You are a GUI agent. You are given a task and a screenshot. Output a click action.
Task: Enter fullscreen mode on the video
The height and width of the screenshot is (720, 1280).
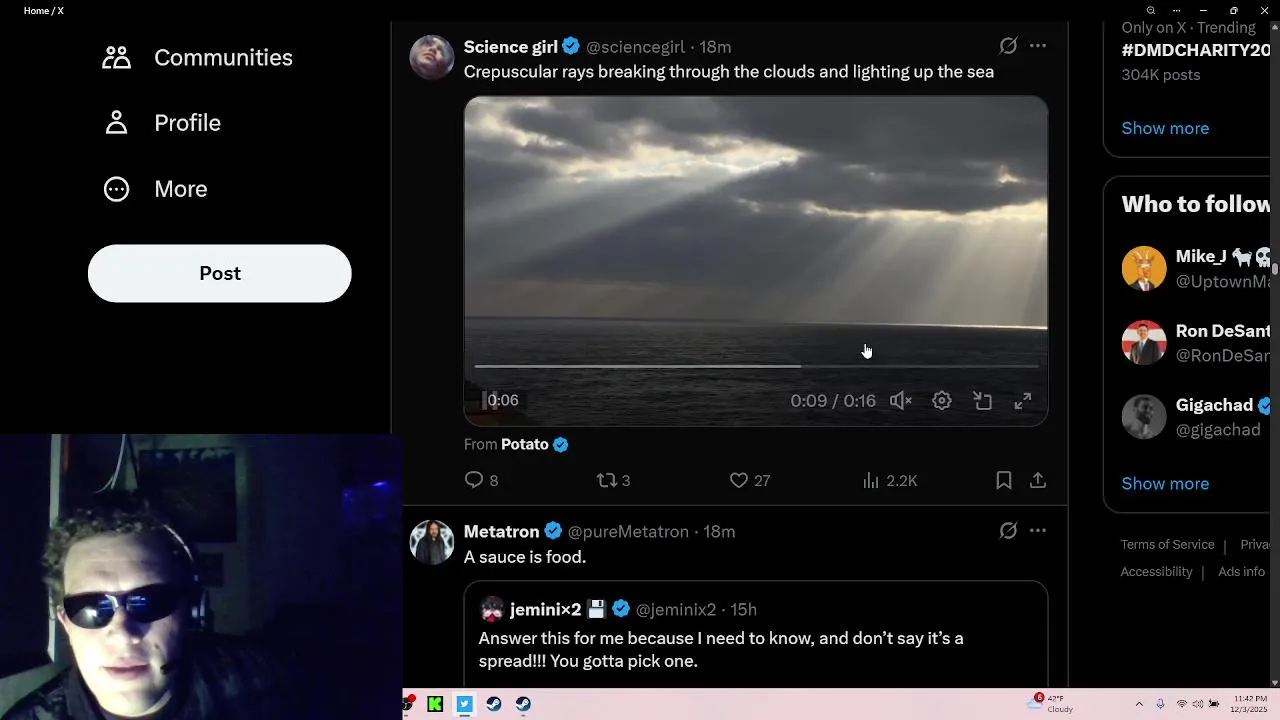1023,401
